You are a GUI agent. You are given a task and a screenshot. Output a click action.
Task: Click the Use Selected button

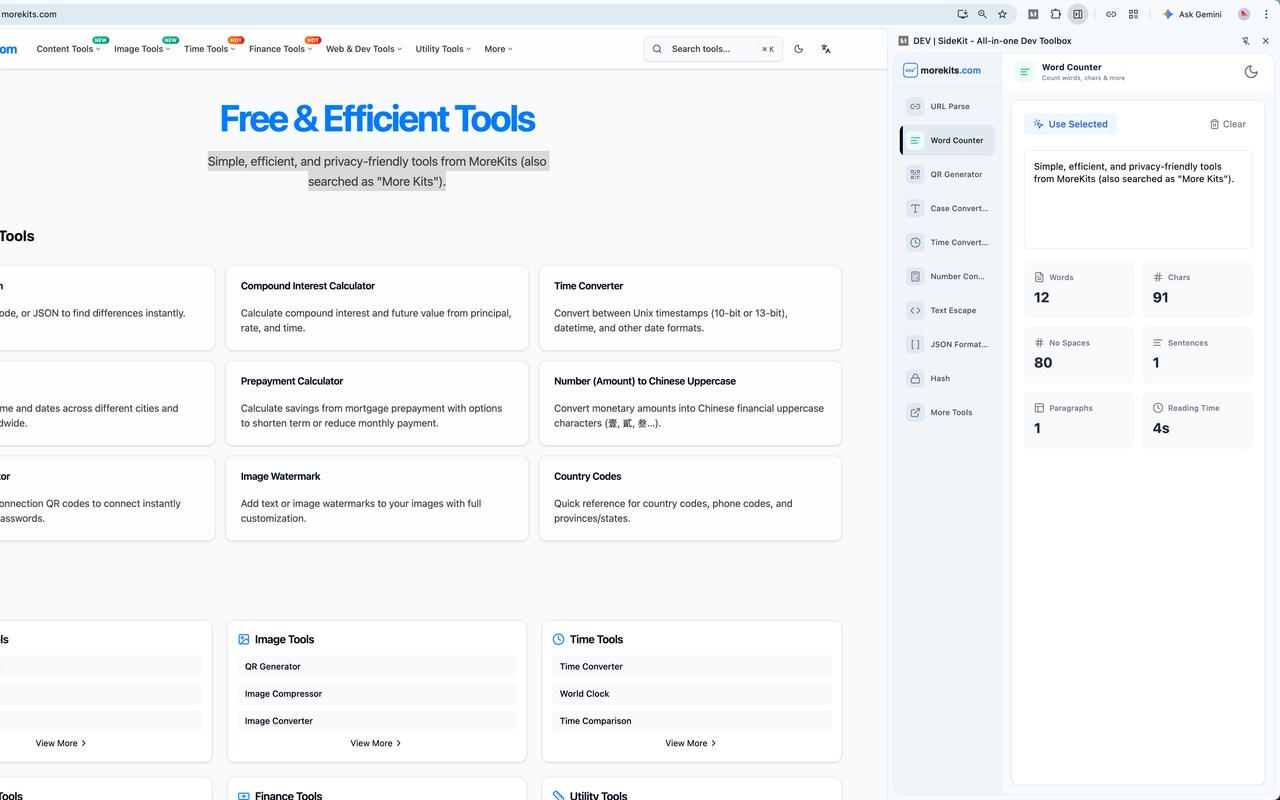pyautogui.click(x=1070, y=124)
